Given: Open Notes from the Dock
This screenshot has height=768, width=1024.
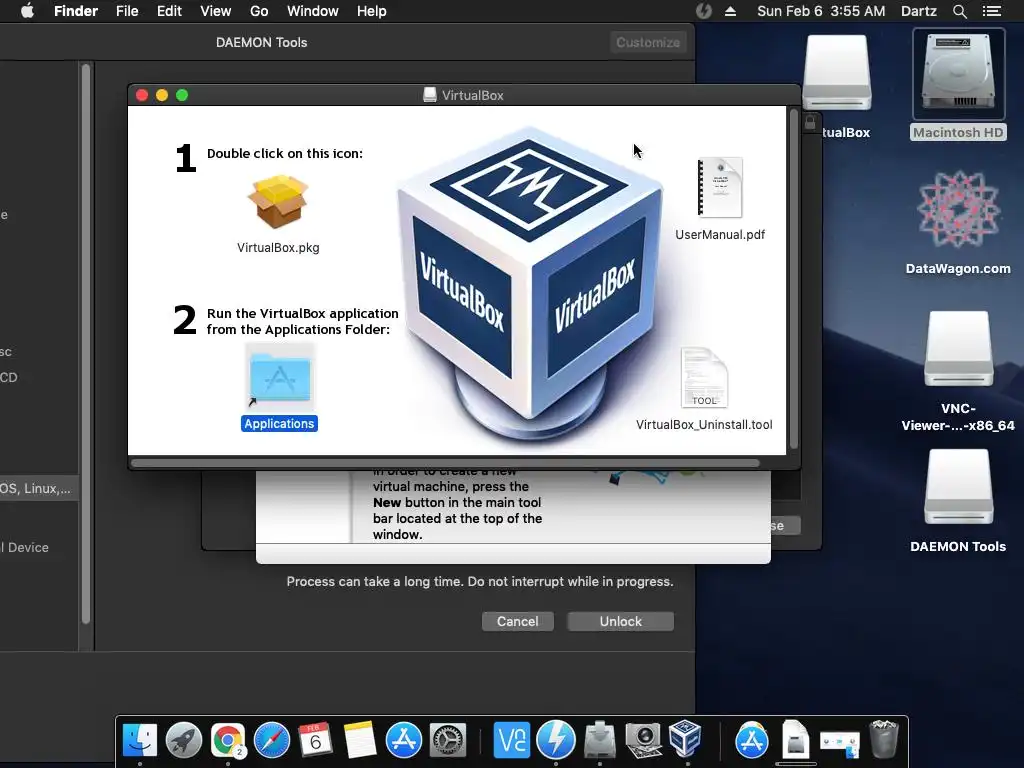Looking at the screenshot, I should (x=360, y=741).
